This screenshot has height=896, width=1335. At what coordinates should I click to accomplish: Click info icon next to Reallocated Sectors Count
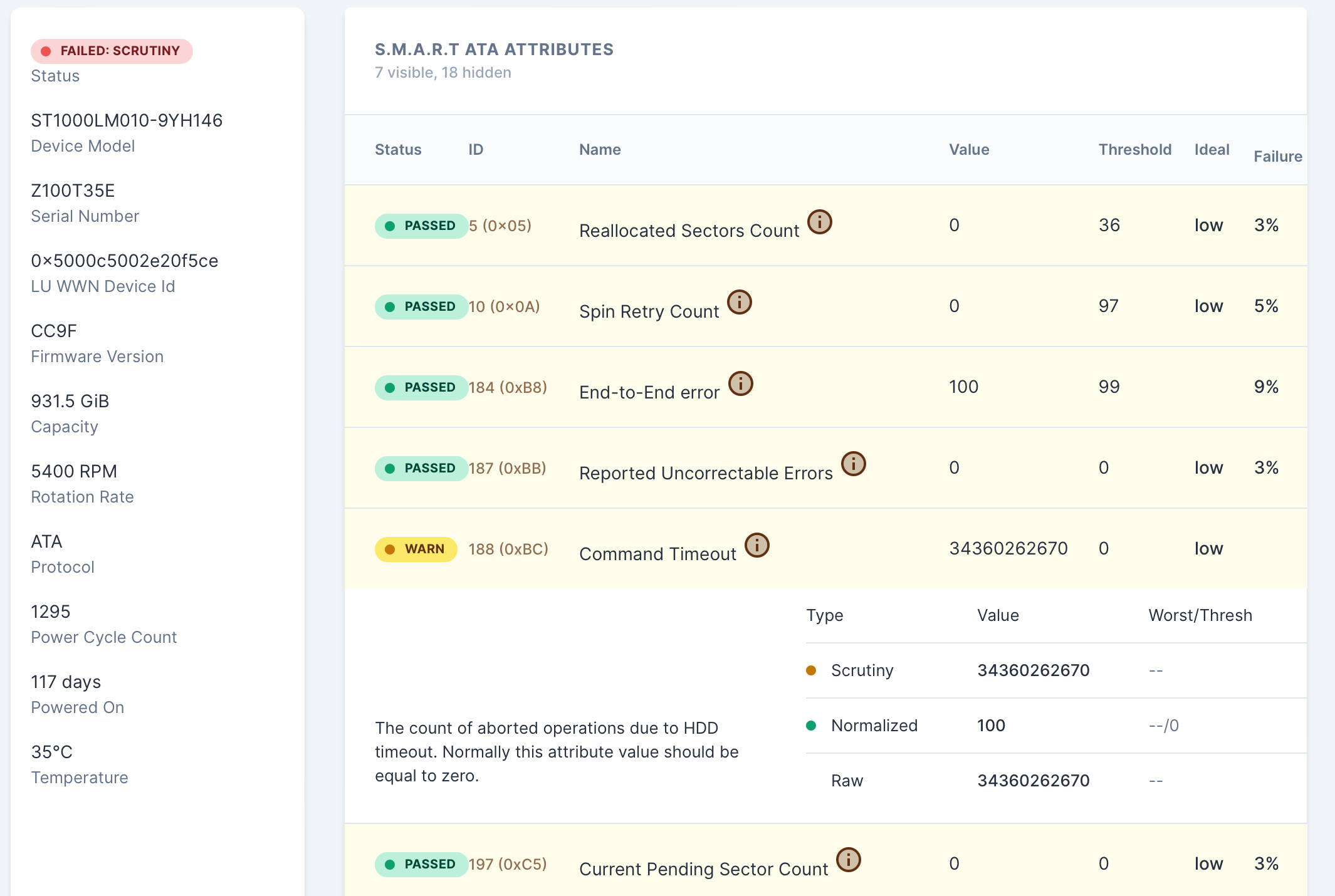(819, 222)
